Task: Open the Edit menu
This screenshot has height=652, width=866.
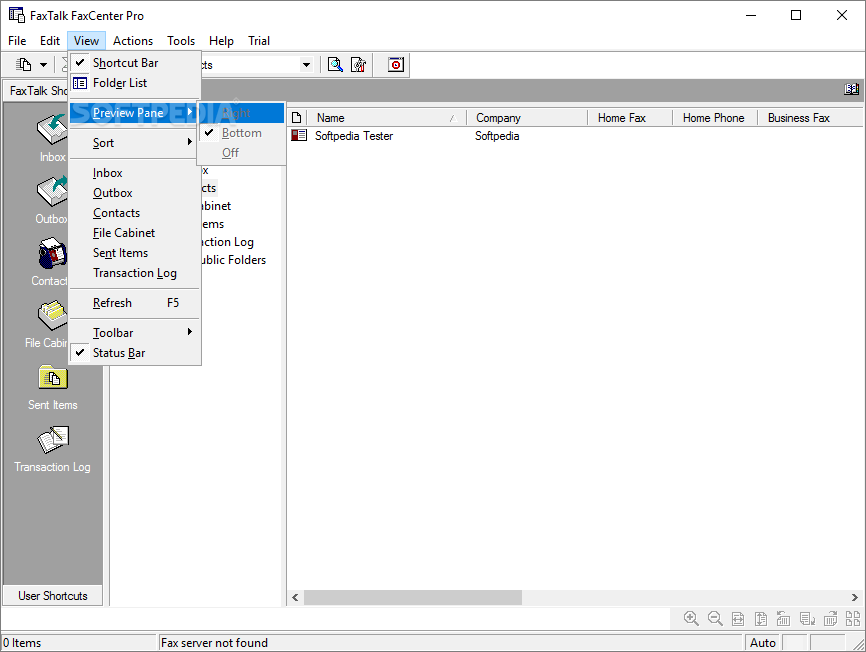Action: click(x=50, y=41)
